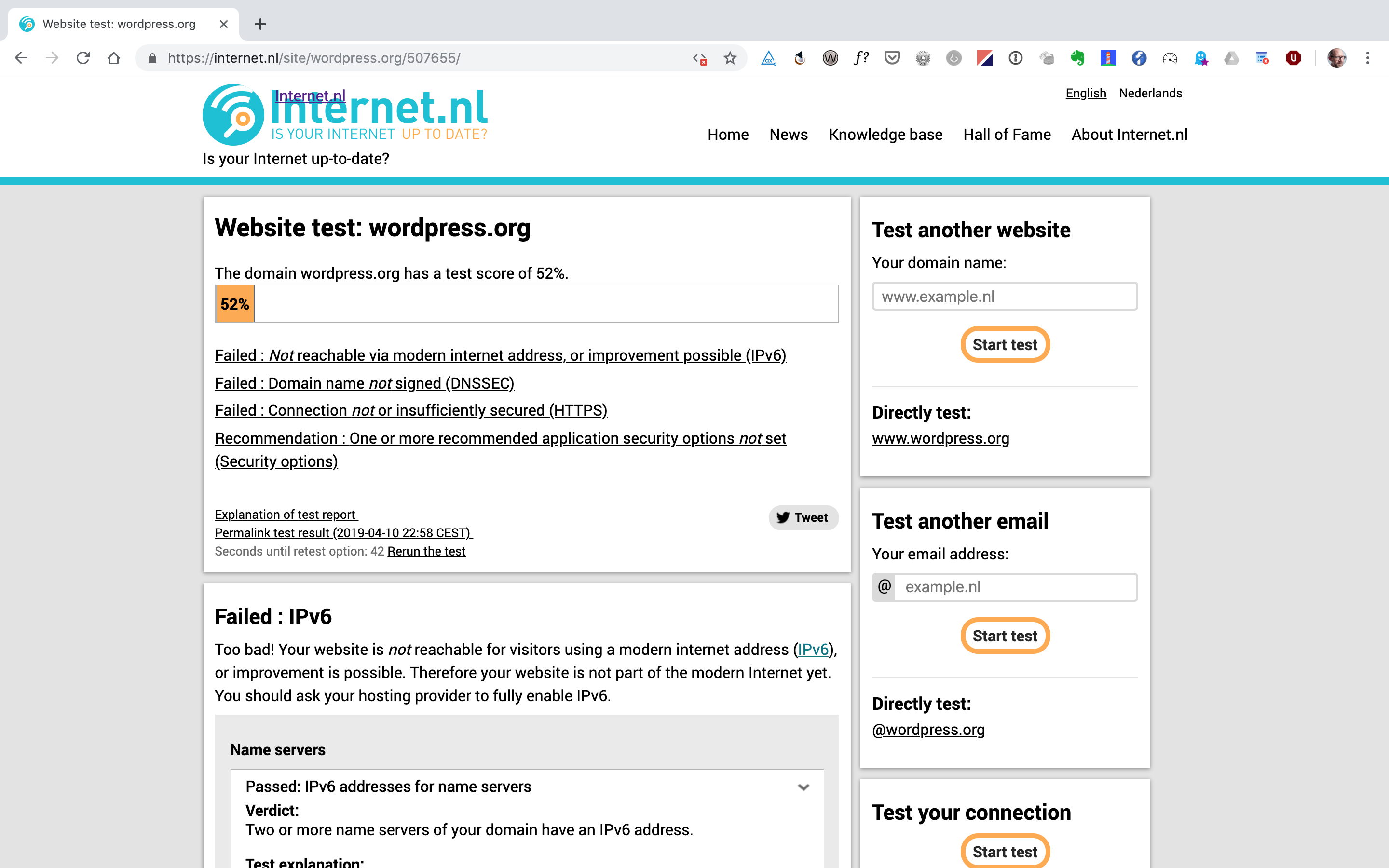Start the connection test button

pos(1005,851)
